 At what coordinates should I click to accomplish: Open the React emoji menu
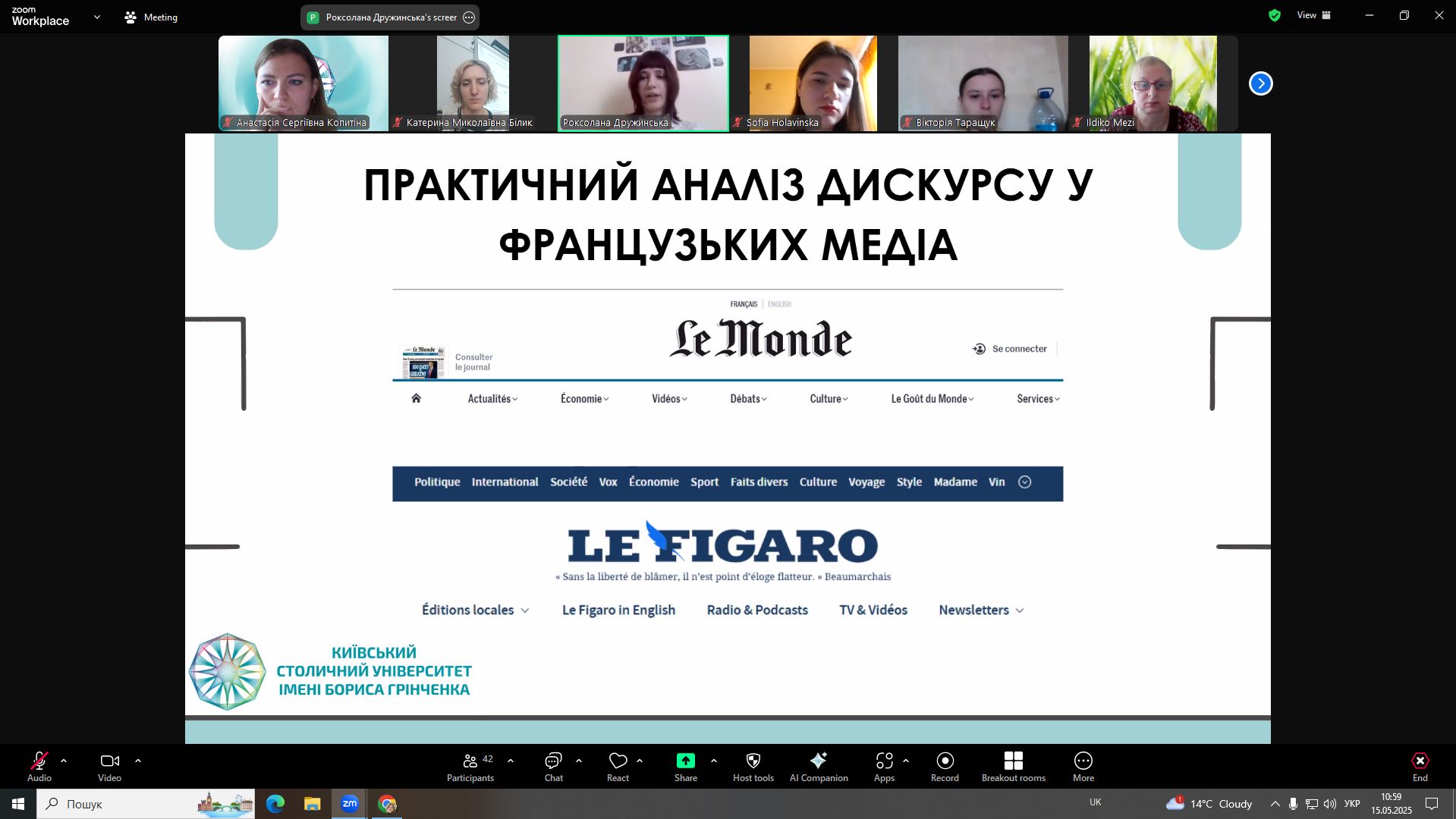click(x=618, y=766)
